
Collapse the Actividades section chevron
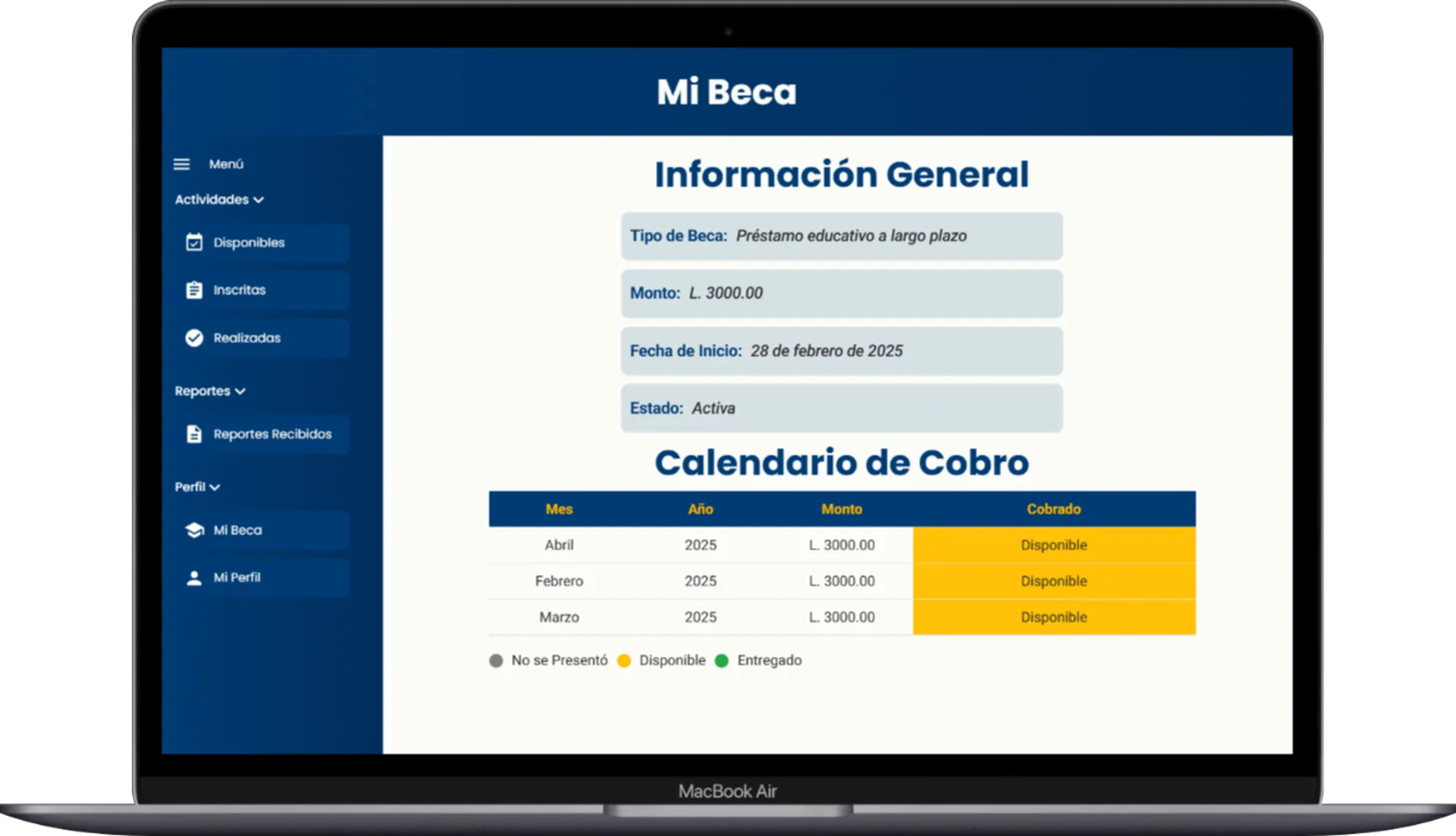click(259, 200)
